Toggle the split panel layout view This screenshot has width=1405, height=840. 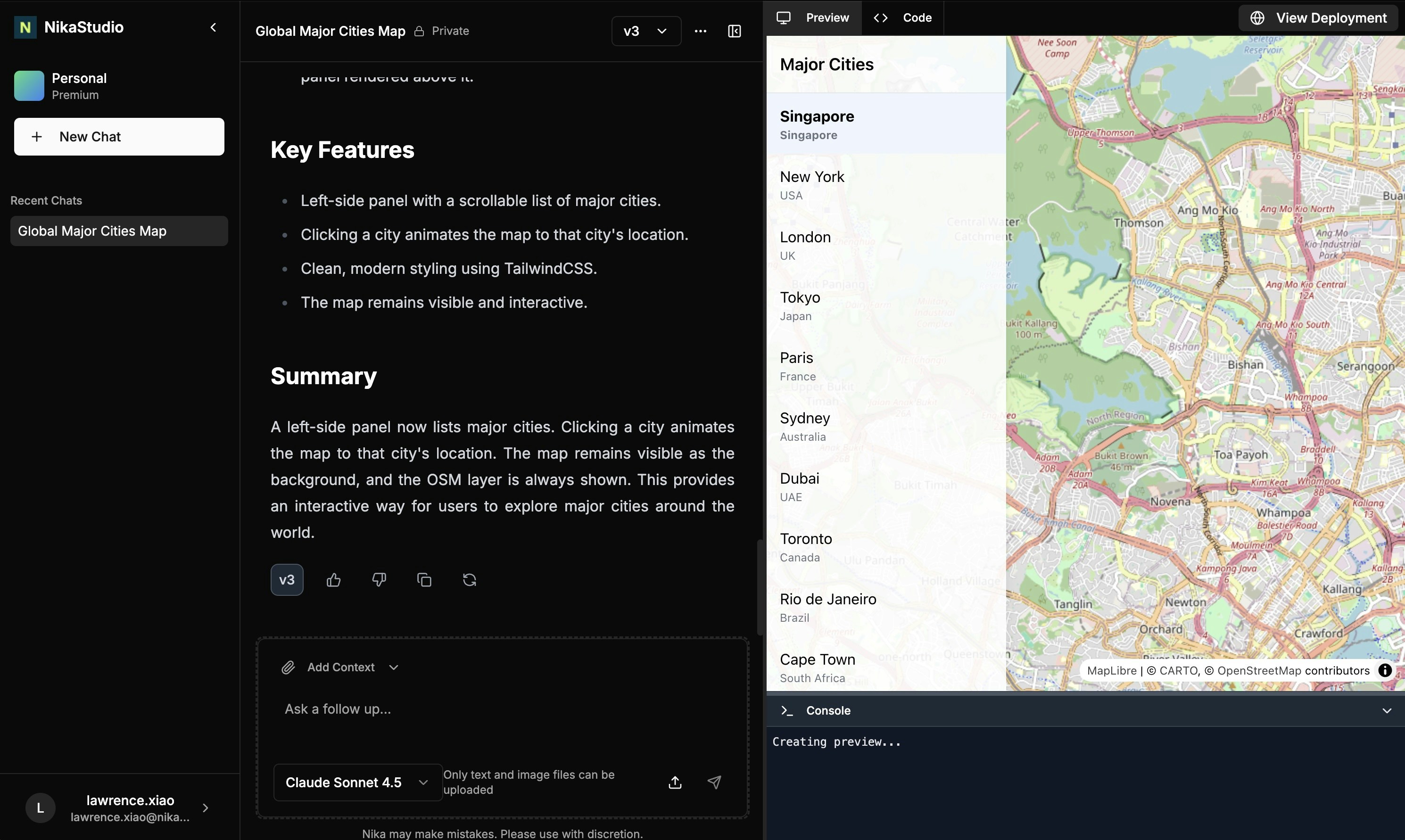pyautogui.click(x=734, y=31)
